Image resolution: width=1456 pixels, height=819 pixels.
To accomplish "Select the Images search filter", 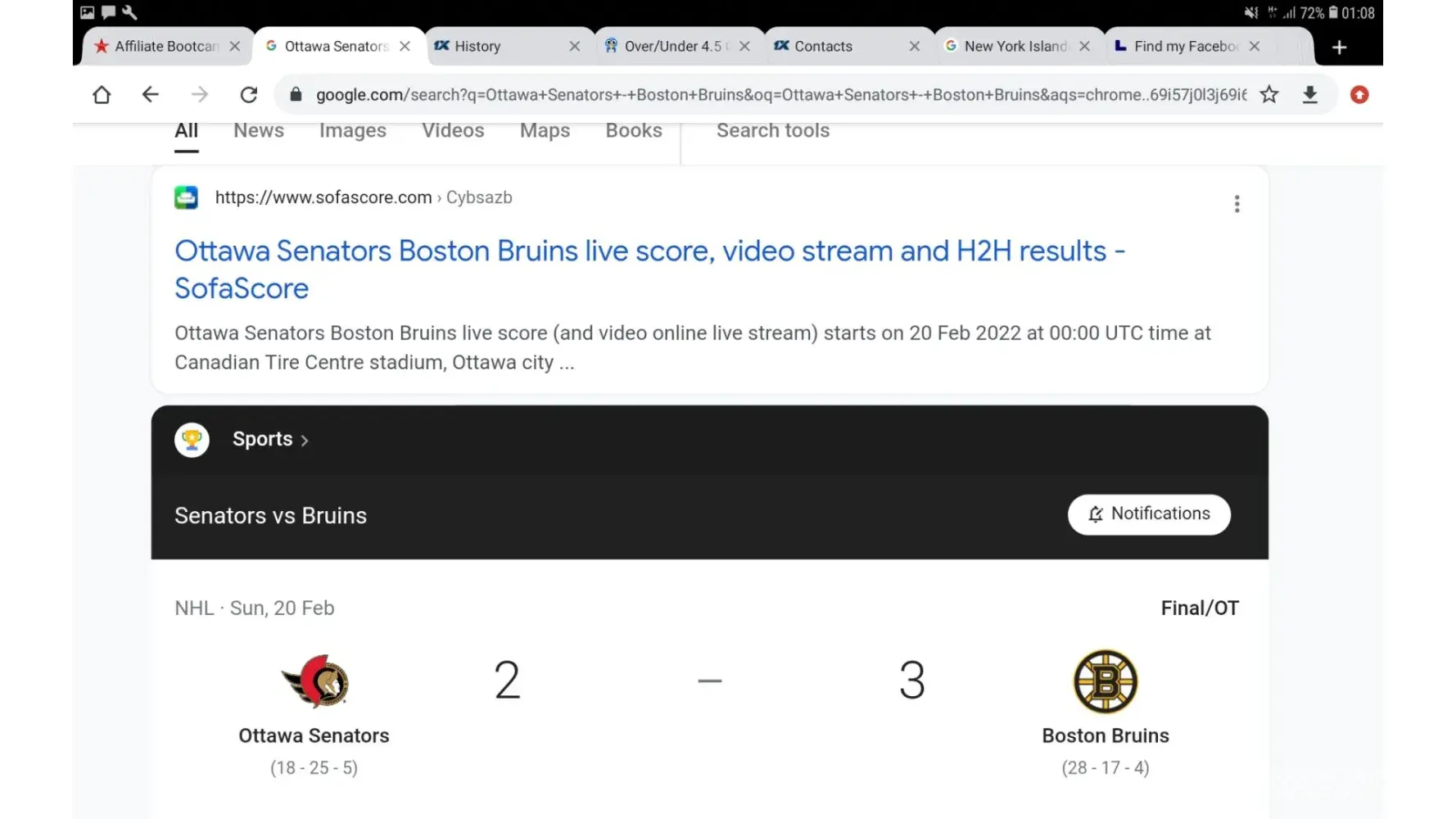I will [x=352, y=131].
